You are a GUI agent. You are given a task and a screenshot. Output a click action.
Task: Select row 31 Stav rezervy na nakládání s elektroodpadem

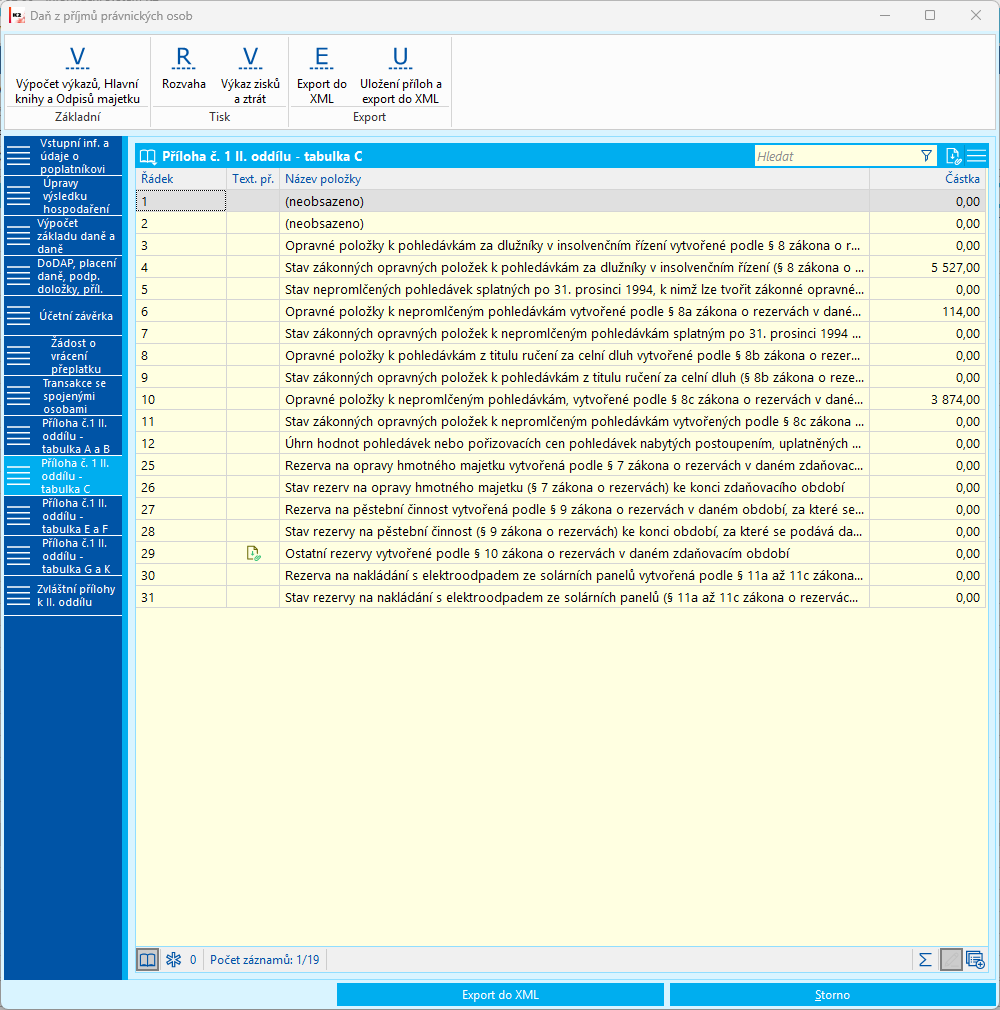[x=561, y=598]
